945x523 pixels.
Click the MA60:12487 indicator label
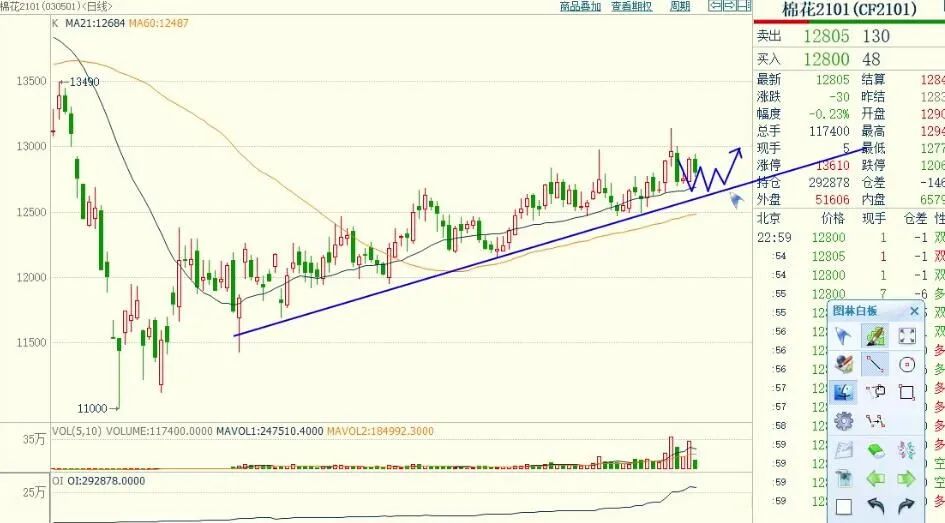[159, 23]
